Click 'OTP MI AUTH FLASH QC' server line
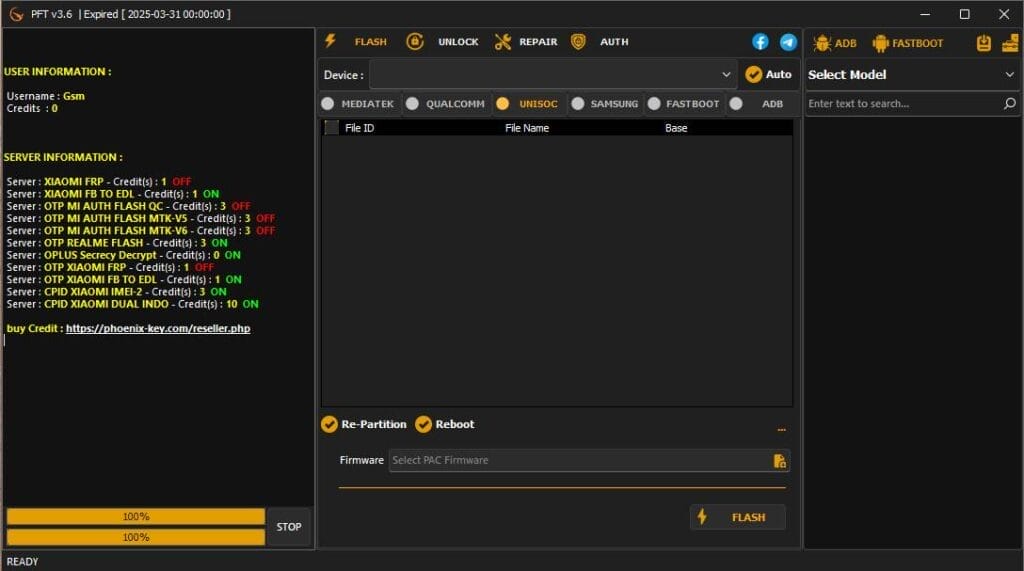Screen dimensions: 1024x571 128,206
